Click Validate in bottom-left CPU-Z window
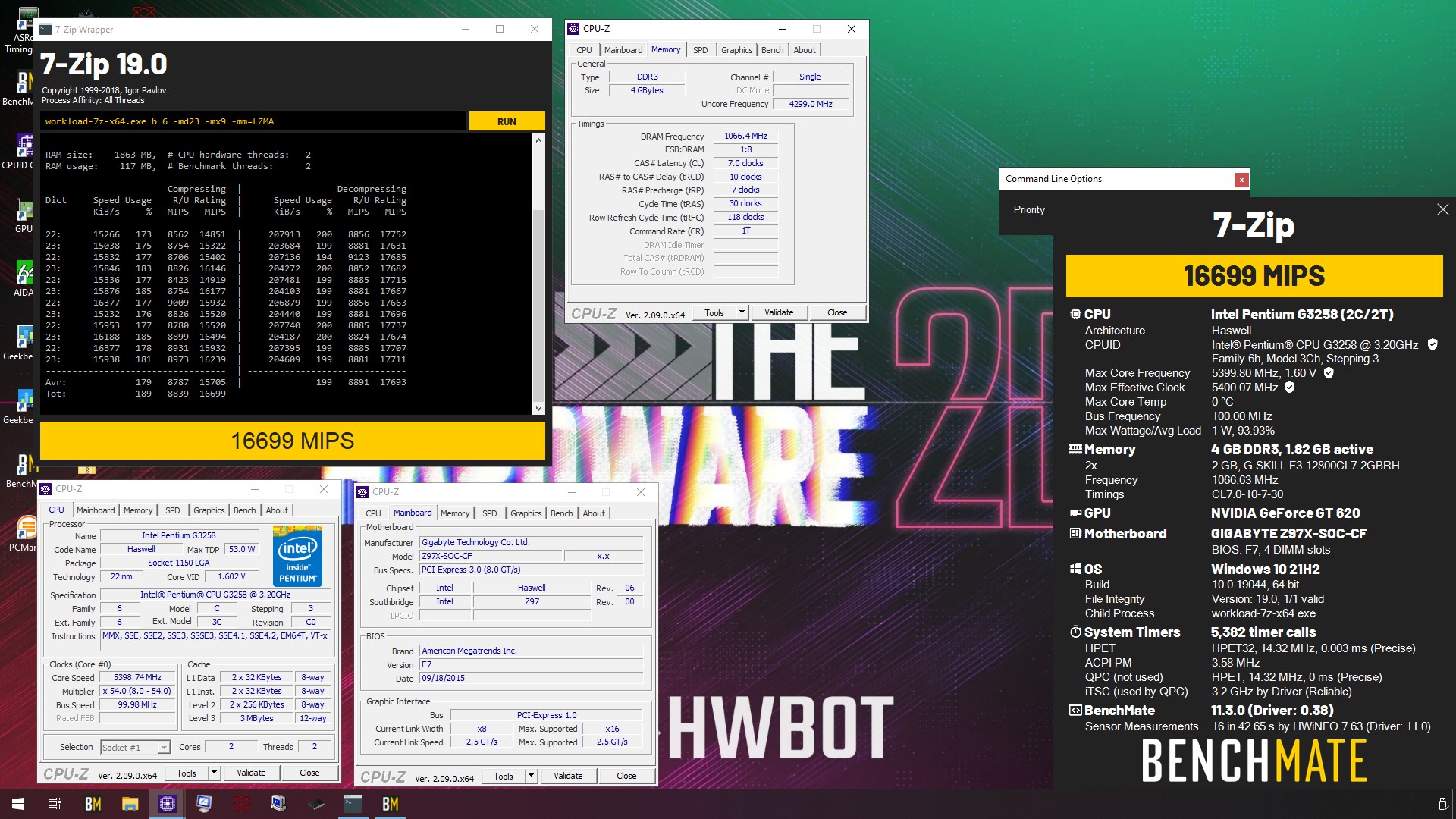Viewport: 1456px width, 819px height. pyautogui.click(x=251, y=773)
